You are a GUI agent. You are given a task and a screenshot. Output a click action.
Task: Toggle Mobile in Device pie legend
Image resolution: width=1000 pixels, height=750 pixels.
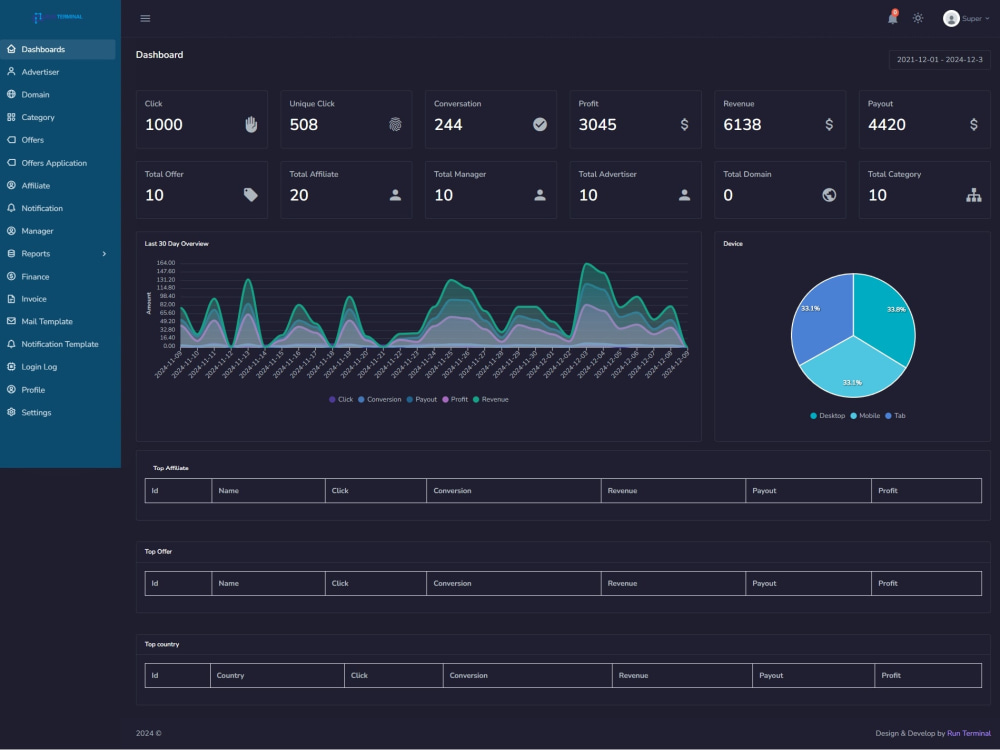tap(865, 416)
